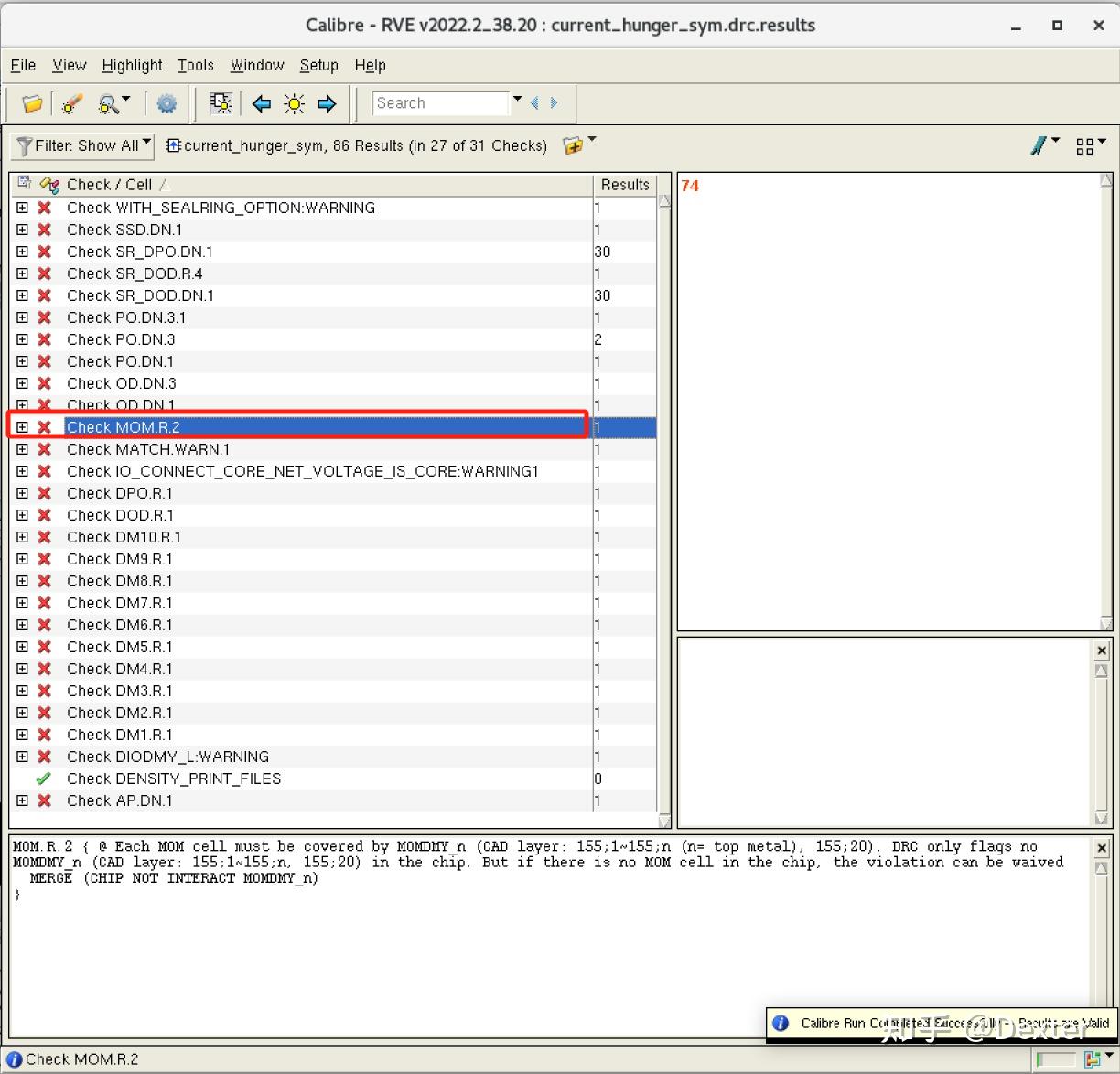Click the RVE options gear icon

(x=167, y=104)
